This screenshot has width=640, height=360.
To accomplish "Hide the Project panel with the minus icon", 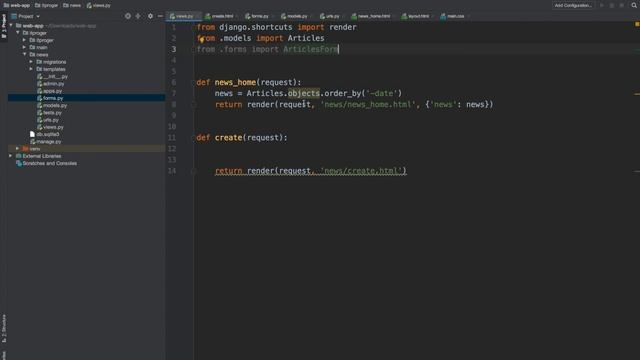I will 160,16.
